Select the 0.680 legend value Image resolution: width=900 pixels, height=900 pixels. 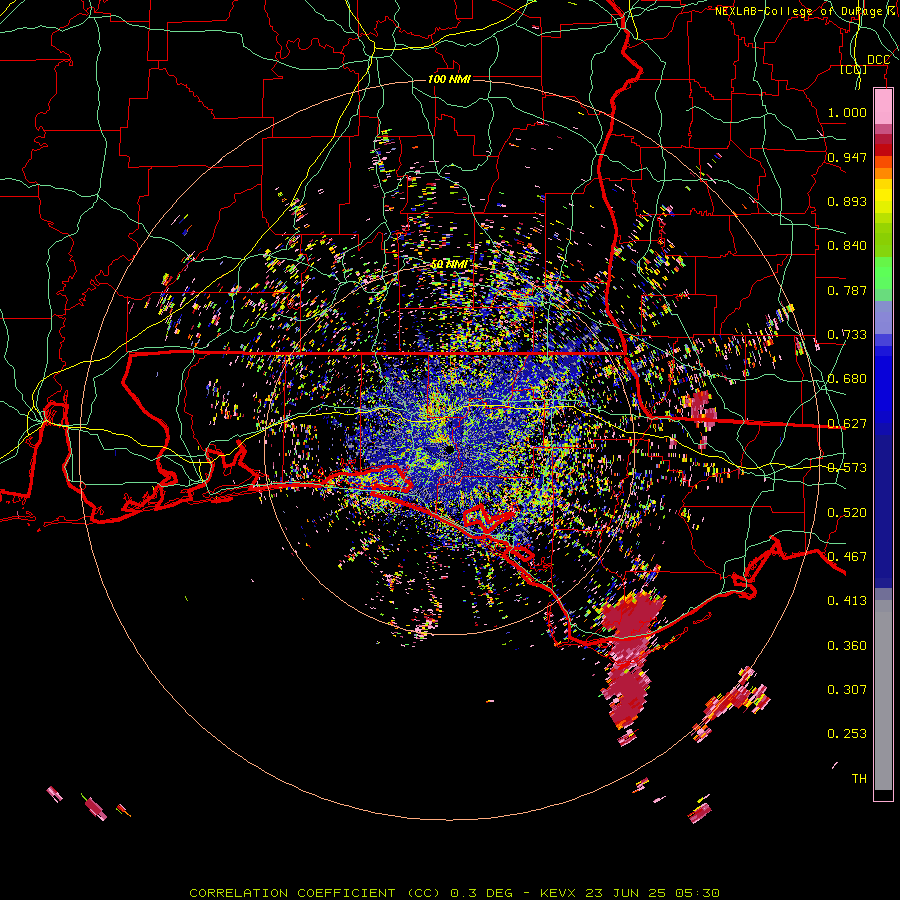click(847, 379)
